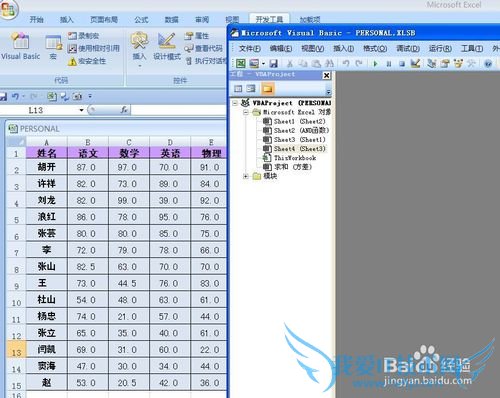Collapse Microsoft Excel 对象 folder
The width and height of the screenshot is (500, 398).
246,112
